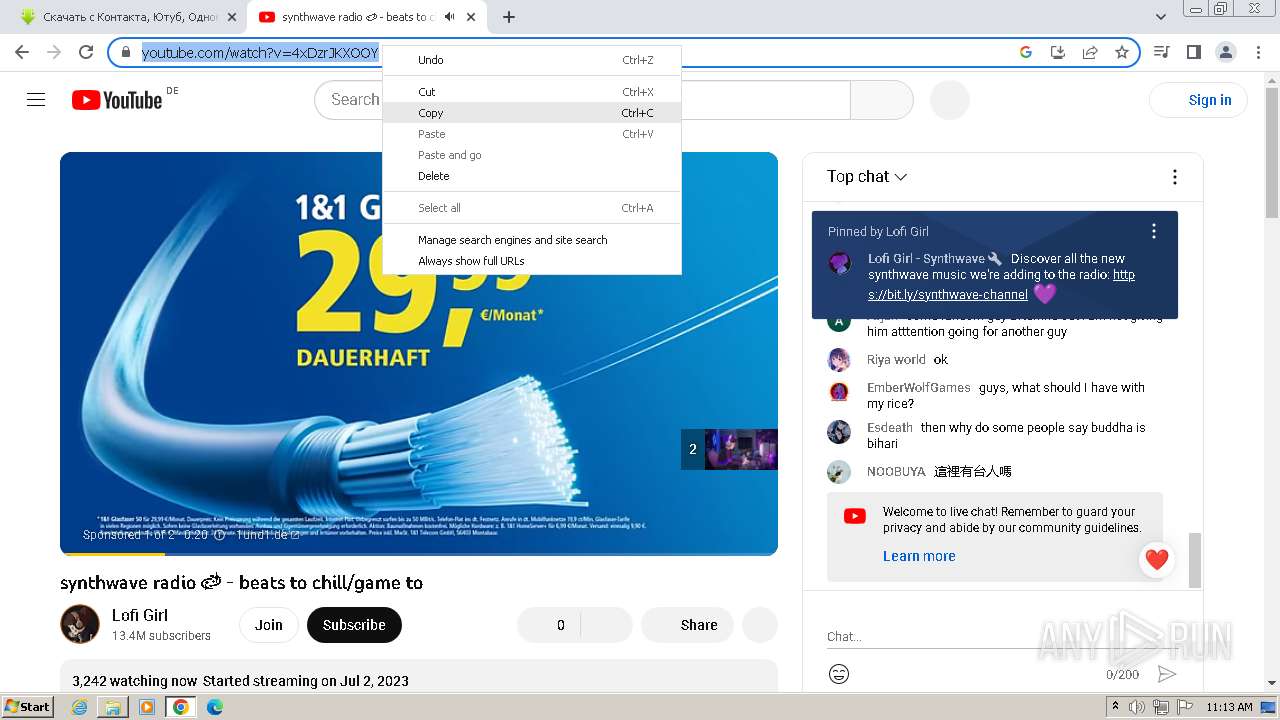Mute the synthwave radio tab audio
Image resolution: width=1280 pixels, height=720 pixels.
449,17
